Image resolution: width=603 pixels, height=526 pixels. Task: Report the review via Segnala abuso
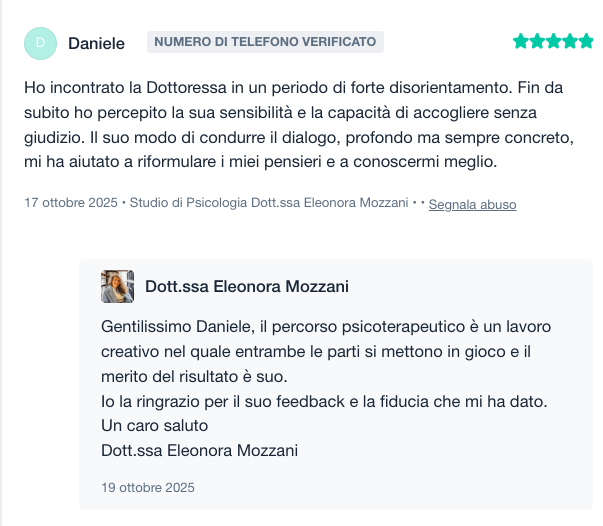(472, 204)
